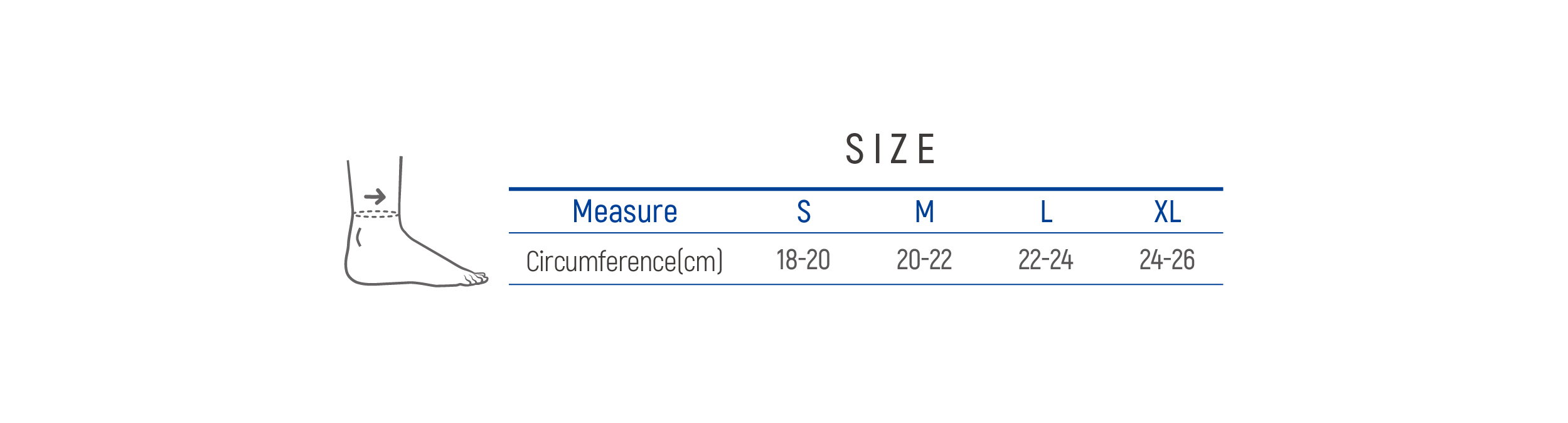Image resolution: width=1568 pixels, height=423 pixels.
Task: Click the 22-24 measurement cell
Action: [x=1046, y=260]
